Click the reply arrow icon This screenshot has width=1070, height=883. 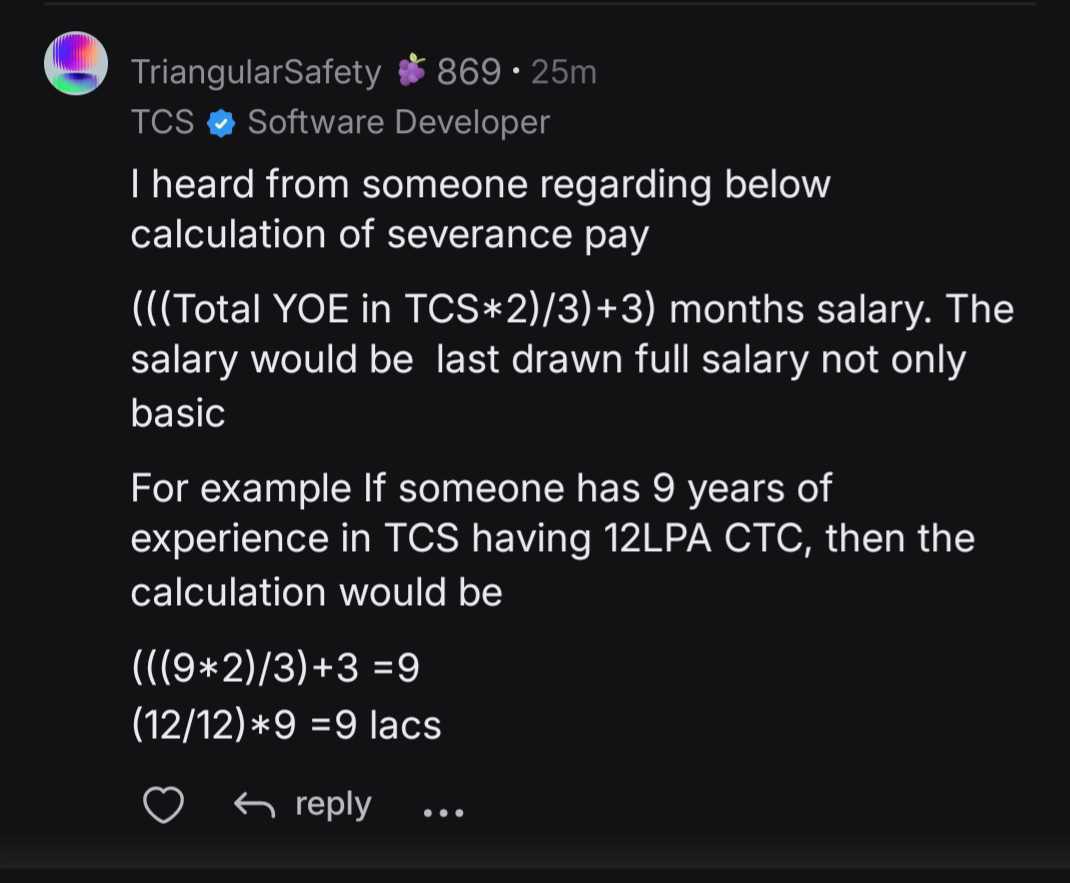252,805
